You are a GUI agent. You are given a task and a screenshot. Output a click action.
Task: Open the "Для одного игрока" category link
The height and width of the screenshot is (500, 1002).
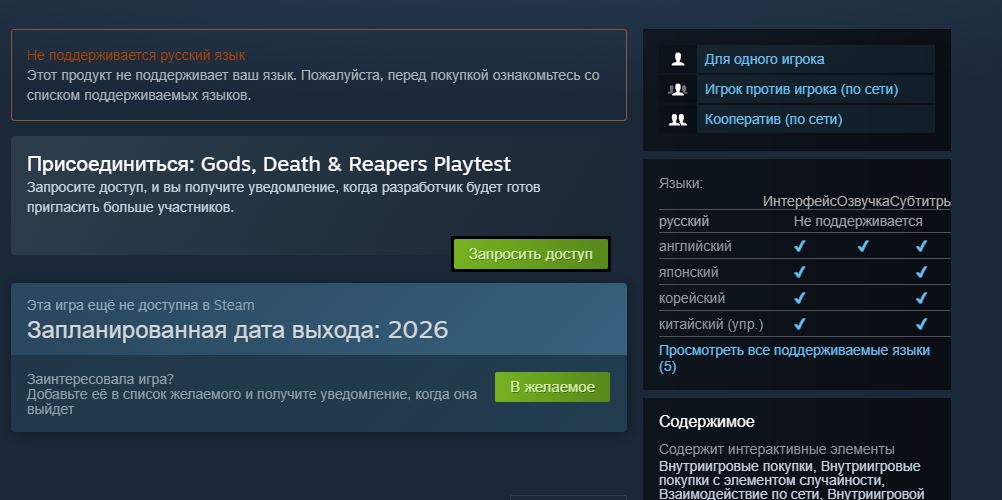764,59
